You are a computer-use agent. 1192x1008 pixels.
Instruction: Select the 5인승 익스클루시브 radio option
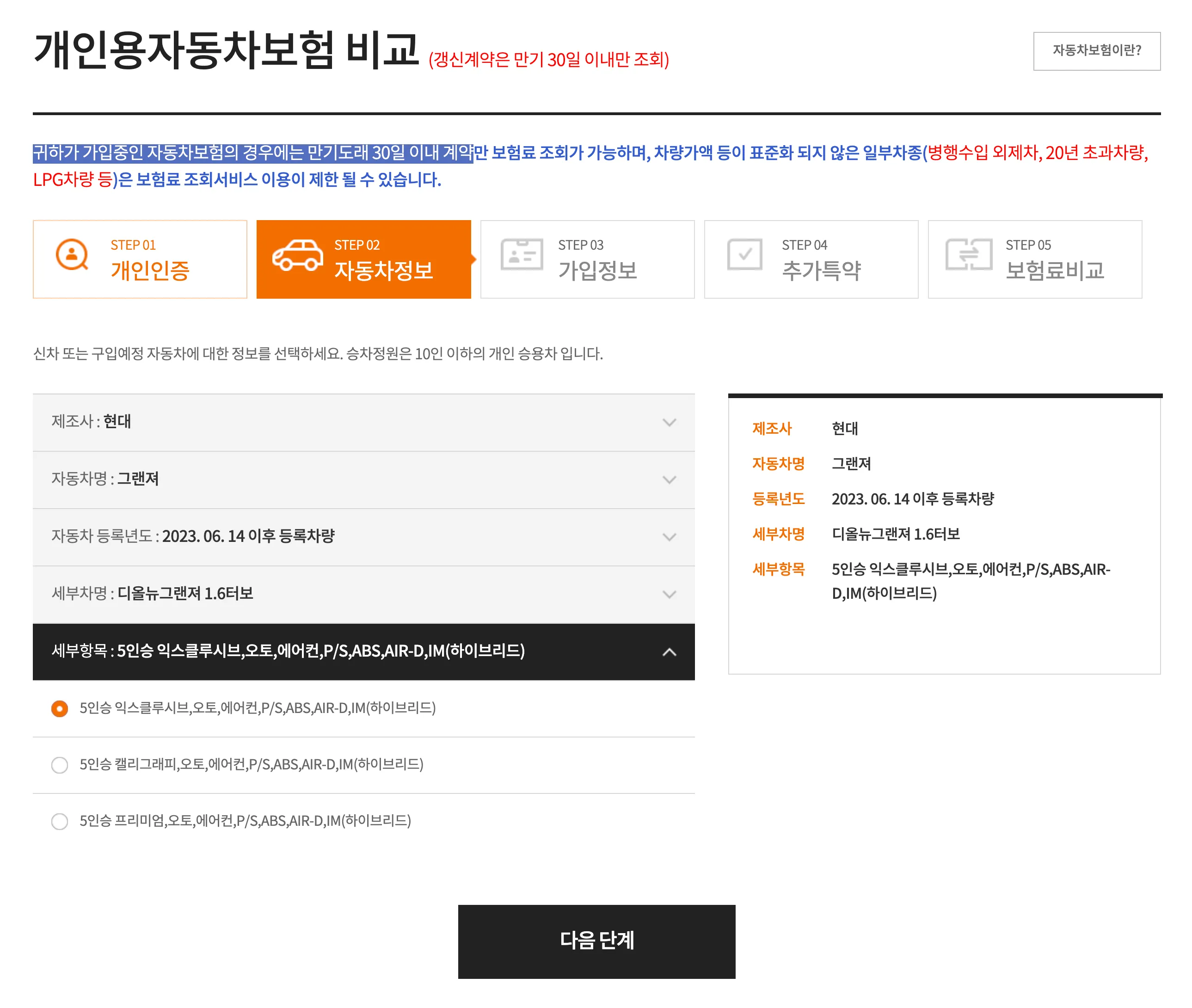pyautogui.click(x=60, y=708)
